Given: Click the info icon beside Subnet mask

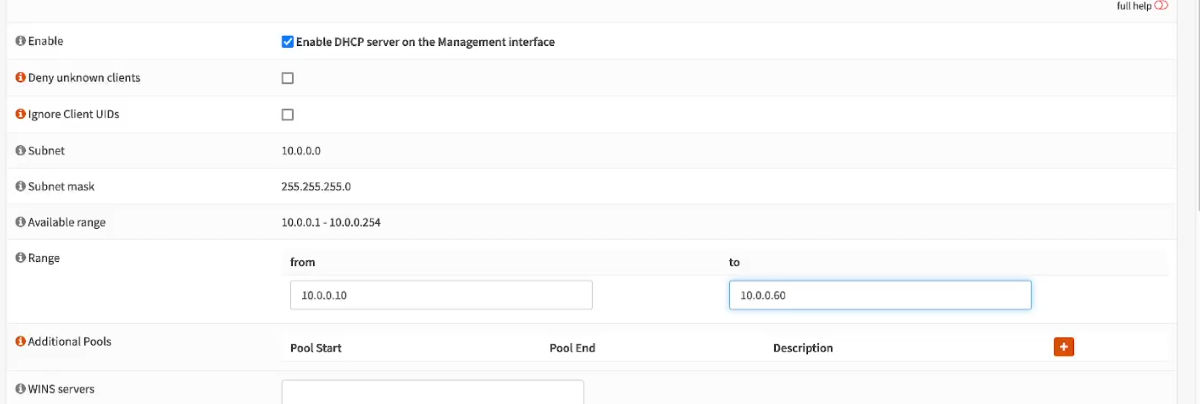Looking at the screenshot, I should tap(20, 186).
